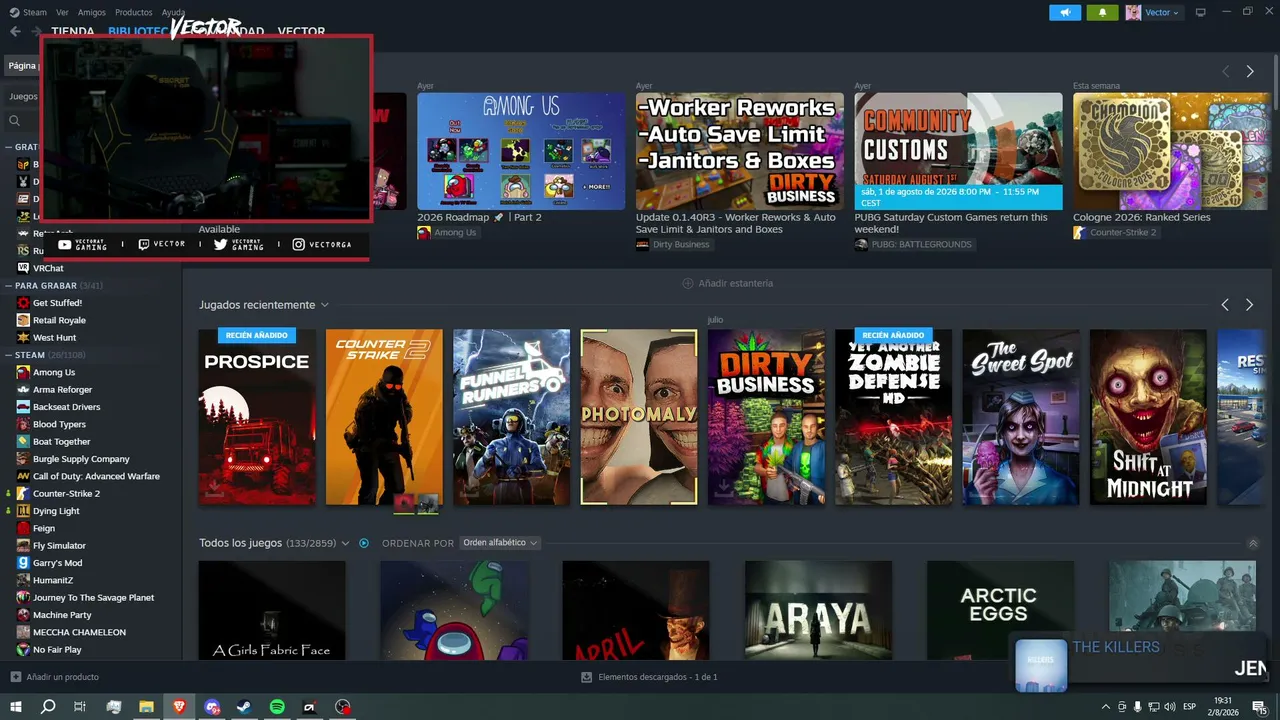This screenshot has height=720, width=1280.
Task: Click the Blood Typers sidebar icon
Action: (x=23, y=424)
